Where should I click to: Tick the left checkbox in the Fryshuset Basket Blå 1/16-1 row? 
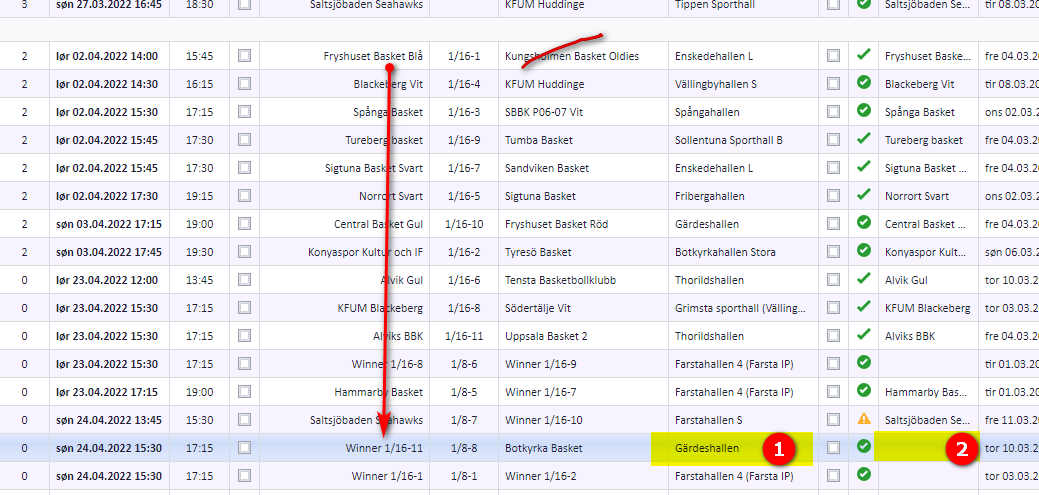click(245, 56)
